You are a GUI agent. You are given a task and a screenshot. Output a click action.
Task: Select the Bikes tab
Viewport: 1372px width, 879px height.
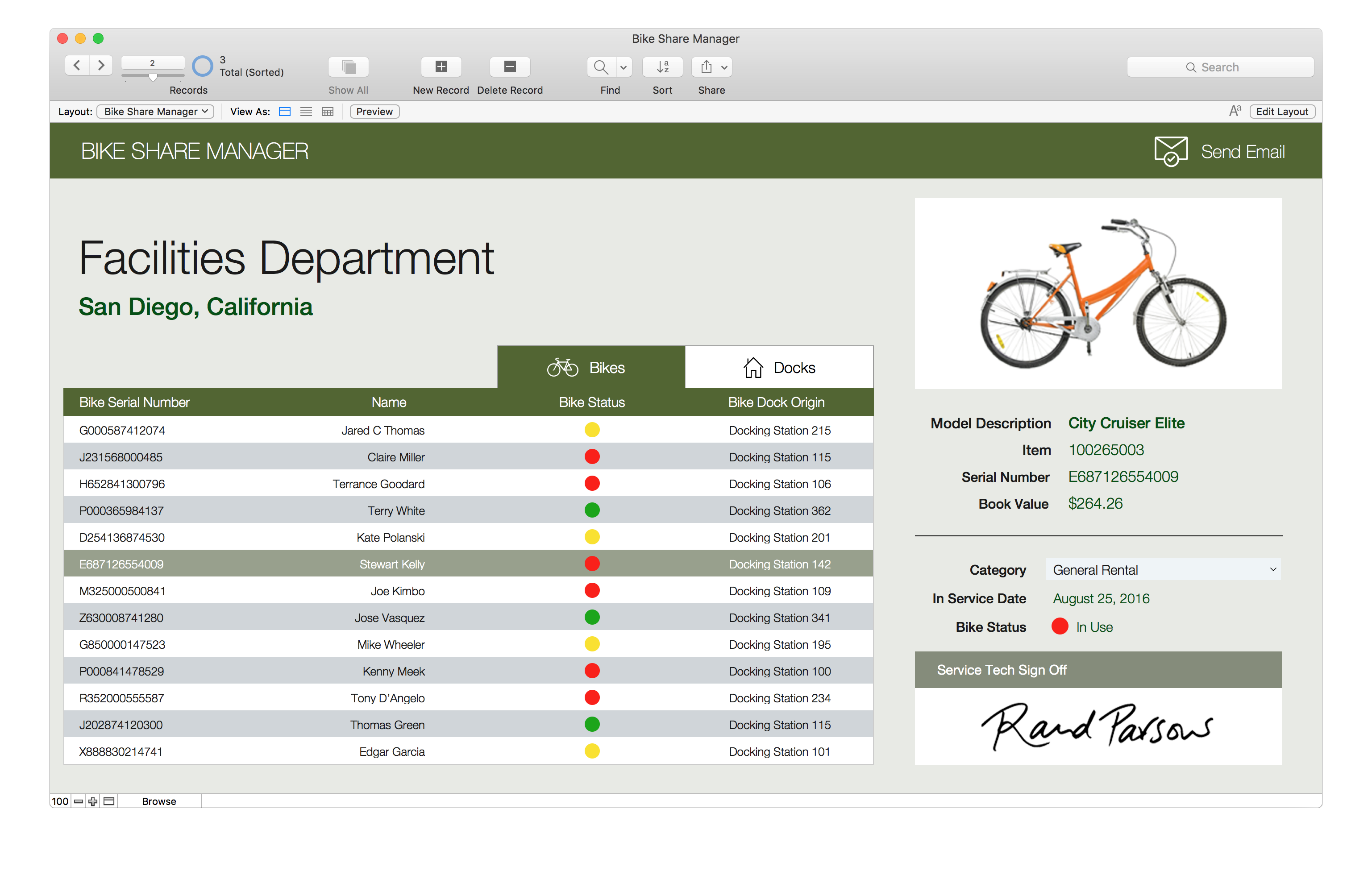coord(590,368)
